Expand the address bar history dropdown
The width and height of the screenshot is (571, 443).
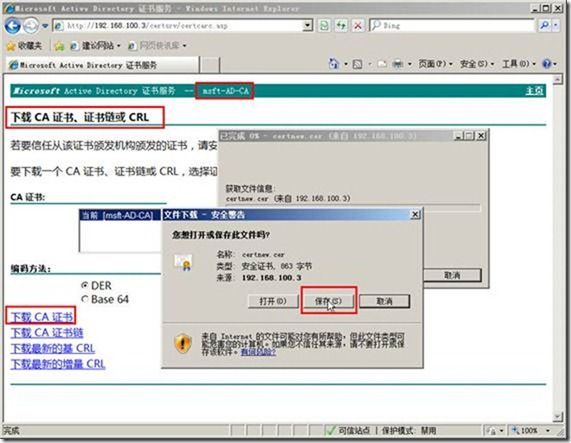point(308,26)
